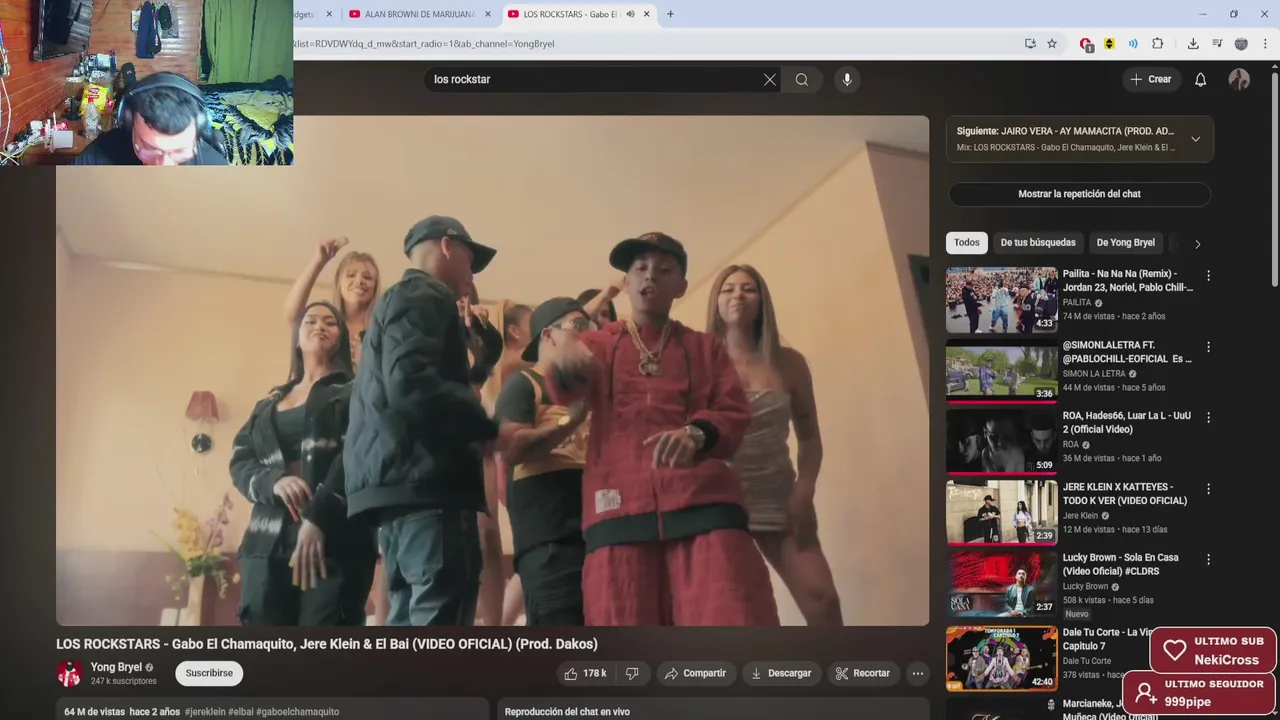Open the YouTube account avatar menu

tap(1239, 80)
